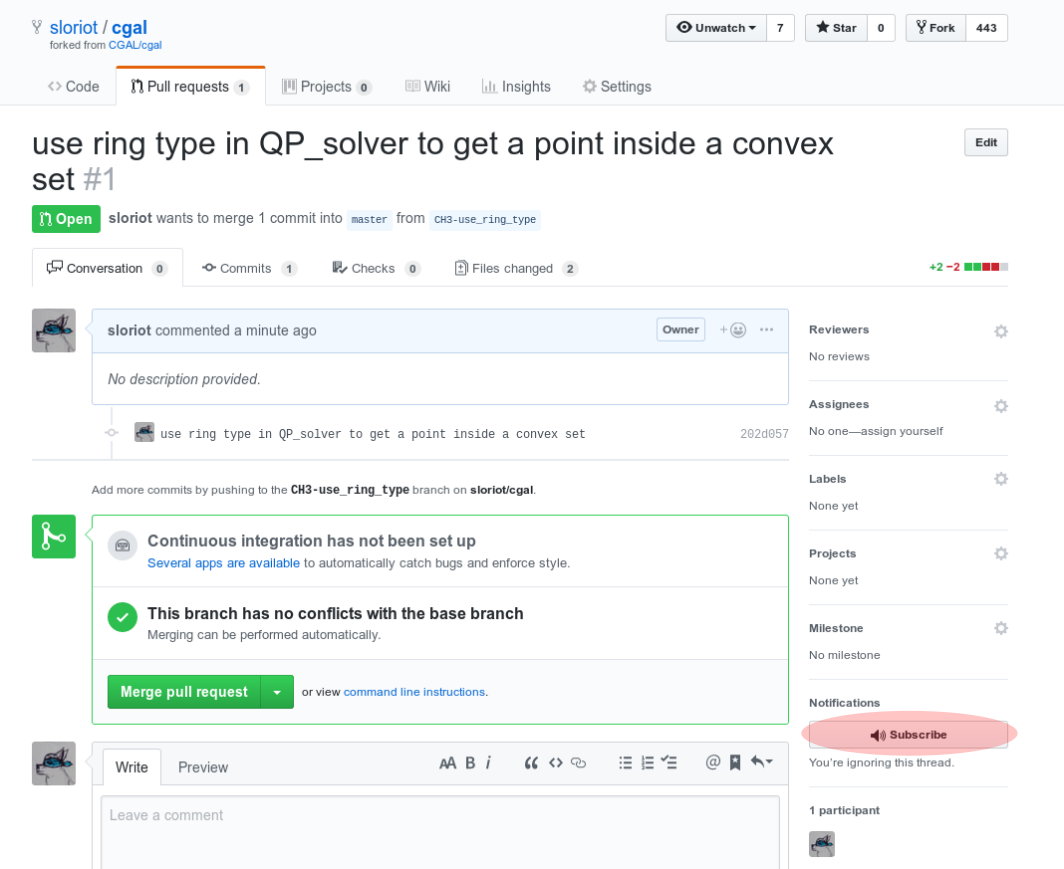The width and height of the screenshot is (1064, 869).
Task: Click large sloriot avatar beside comment editor
Action: [54, 763]
